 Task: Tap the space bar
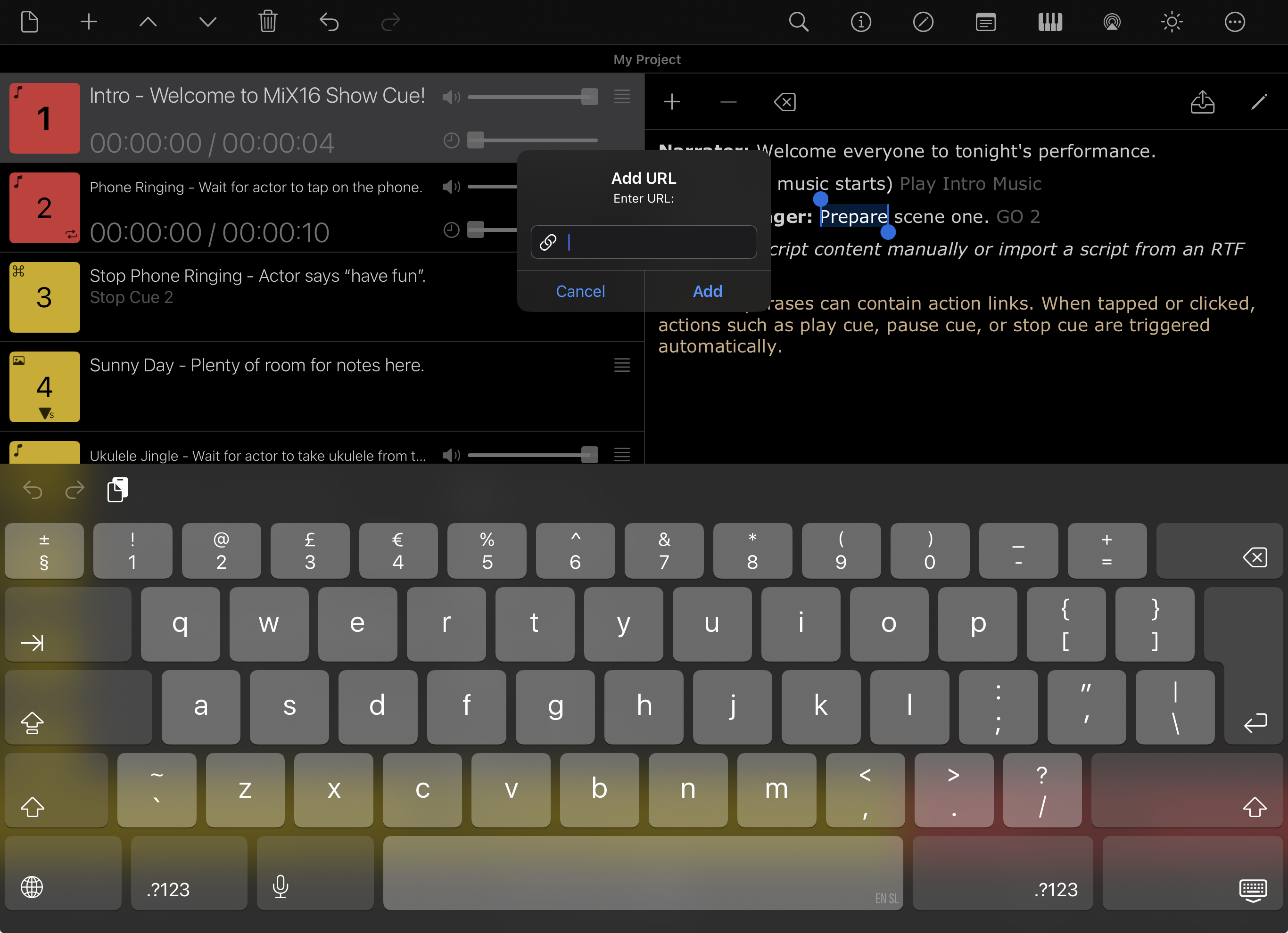(x=643, y=873)
